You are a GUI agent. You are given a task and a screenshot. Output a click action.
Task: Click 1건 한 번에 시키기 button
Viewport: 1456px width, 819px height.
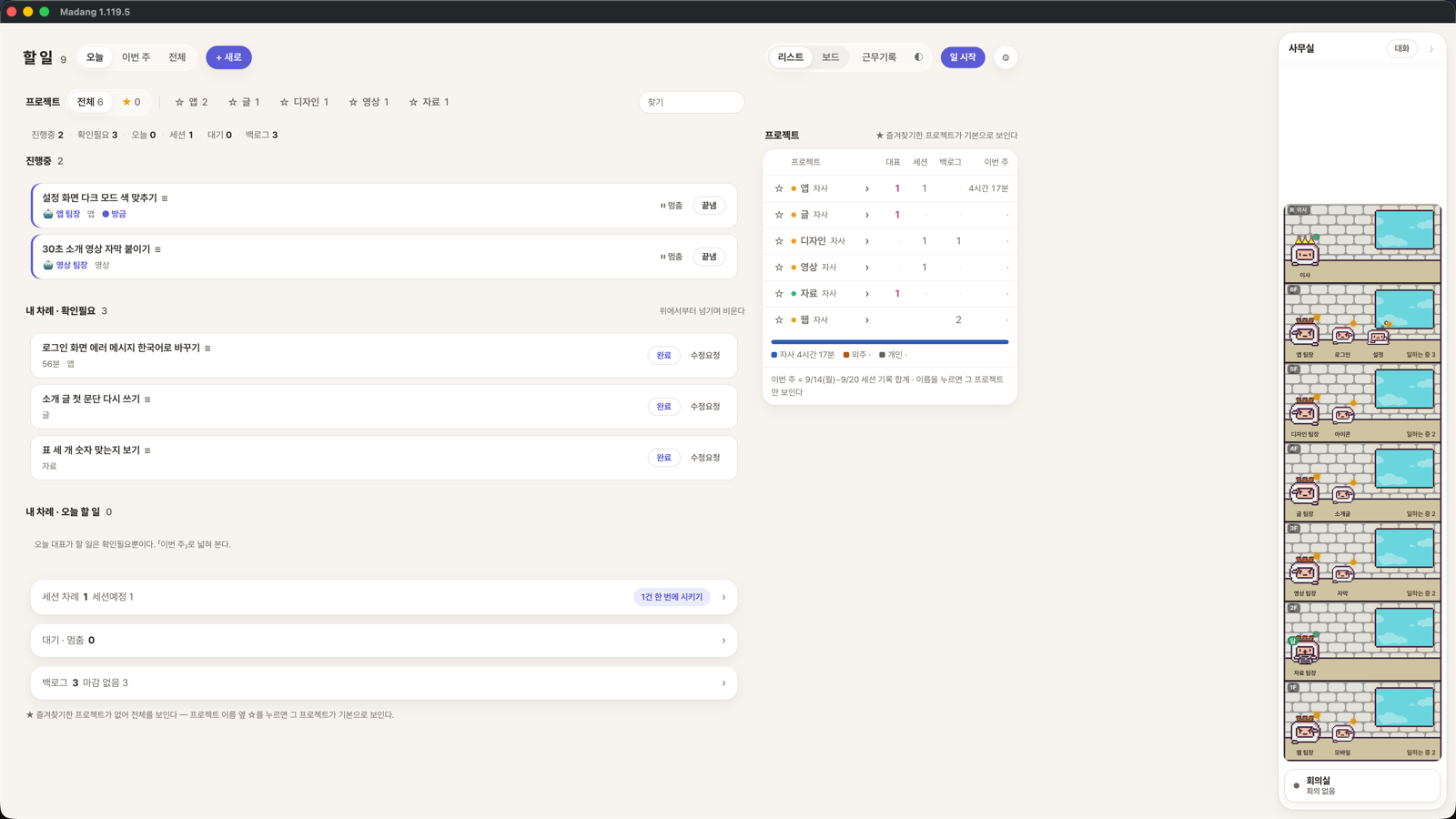click(x=672, y=597)
